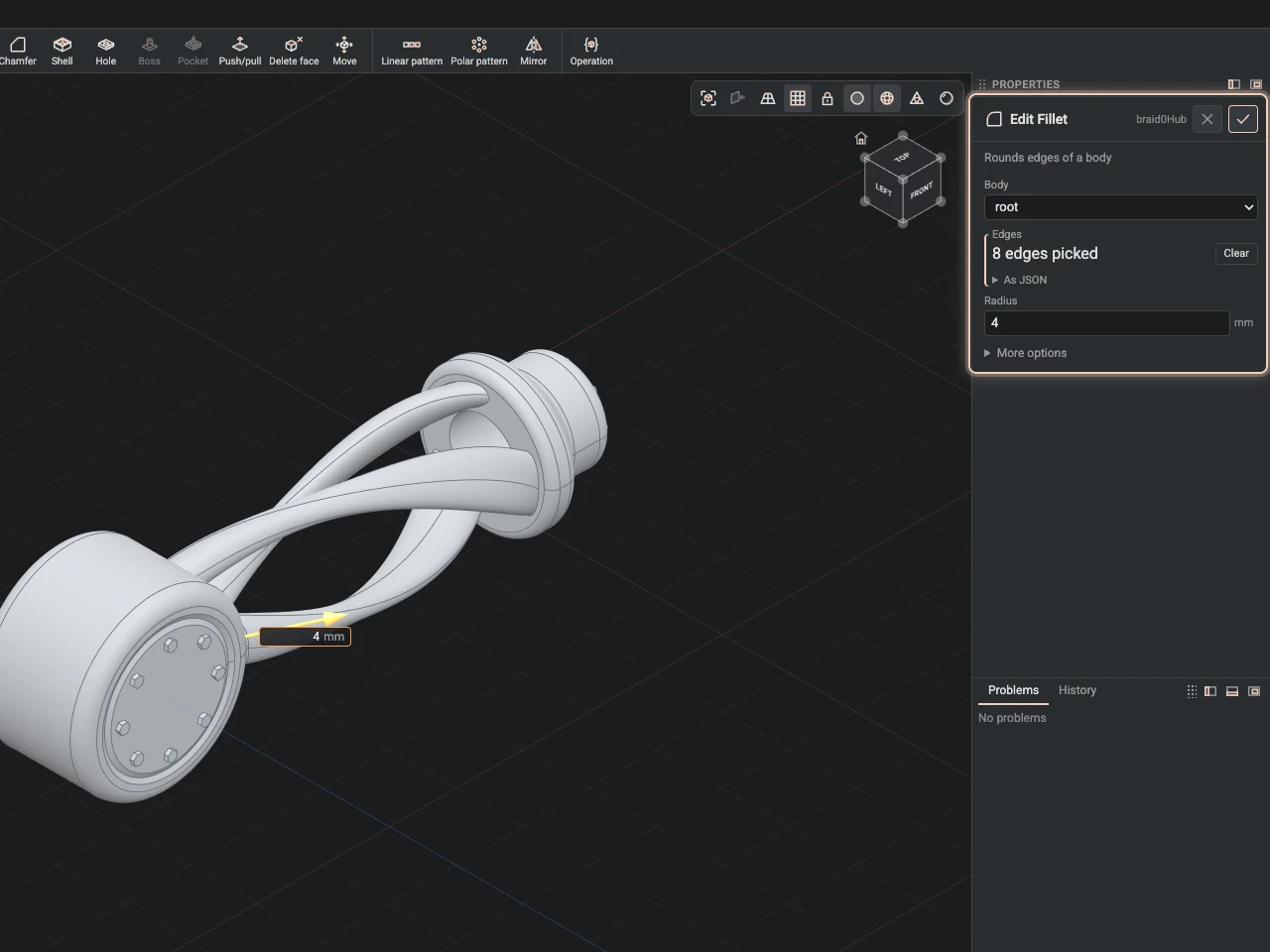
Task: Confirm the fillet with the checkmark
Action: [1243, 119]
